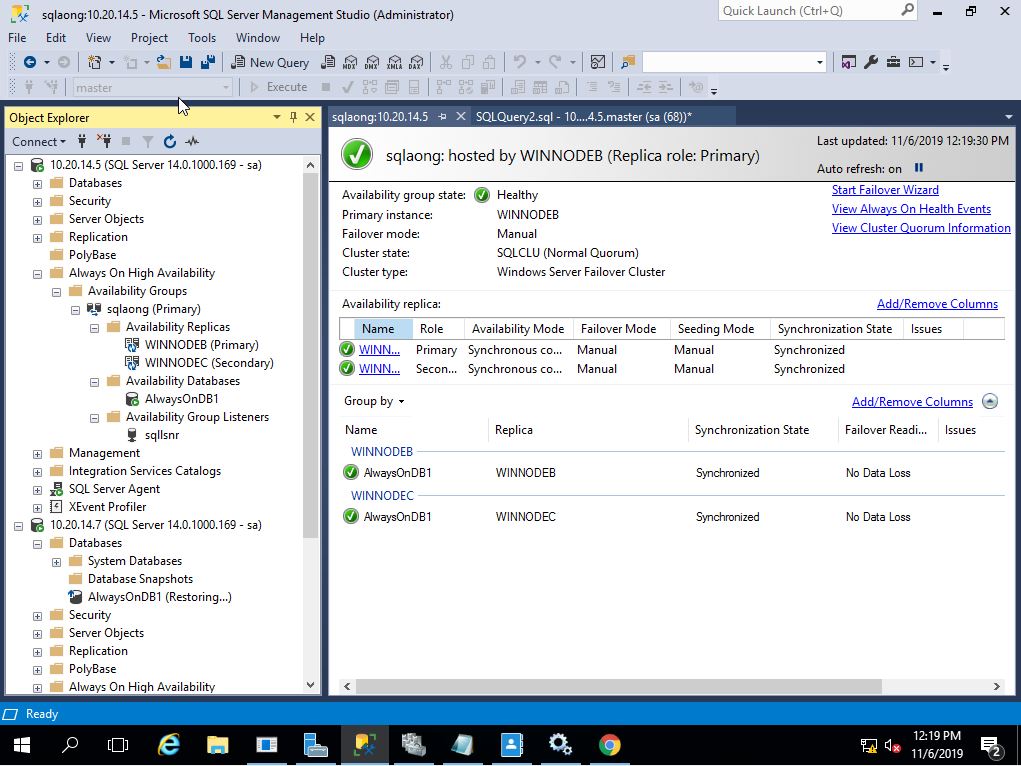
Task: Open the File menu
Action: pos(17,38)
